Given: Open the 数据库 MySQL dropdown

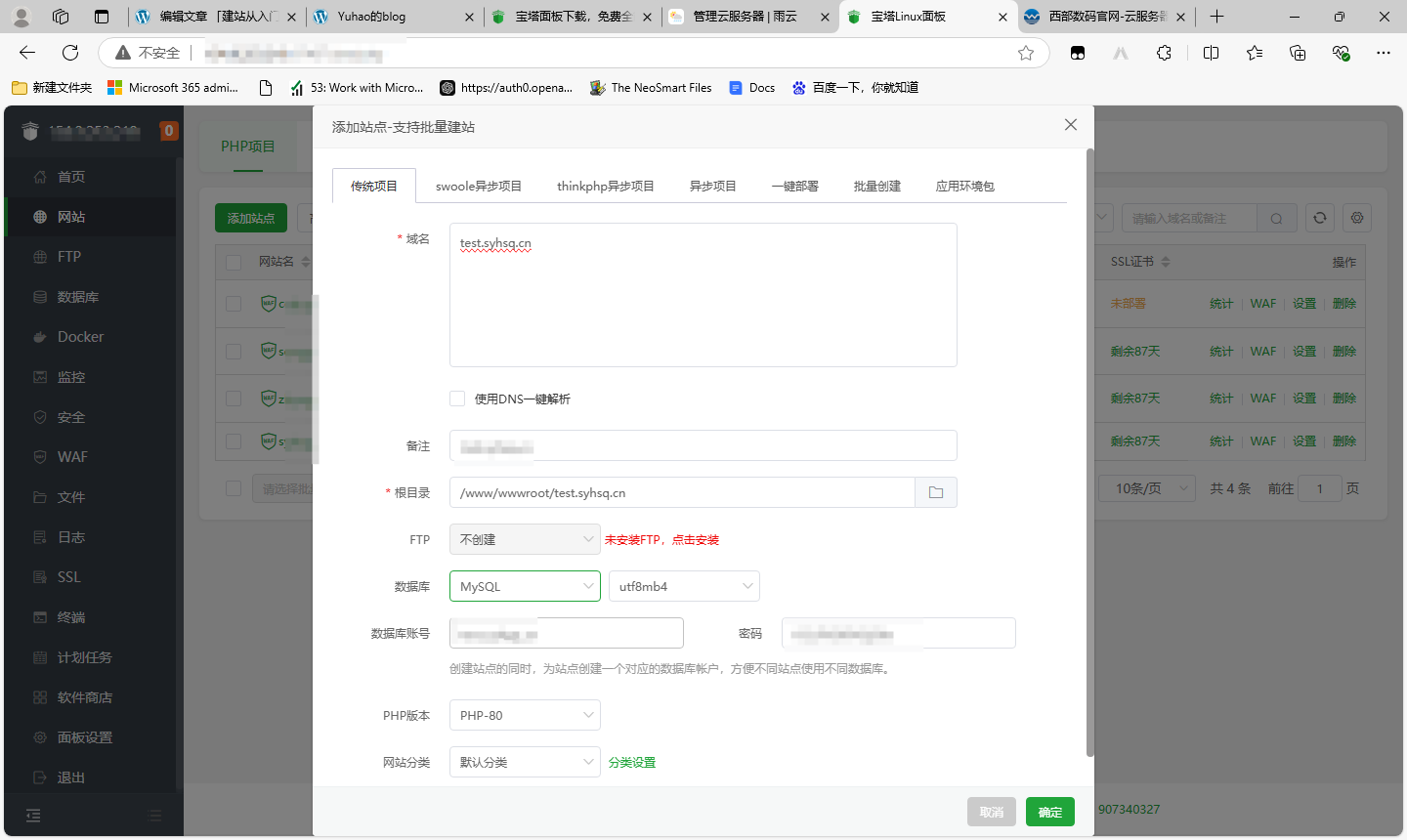Looking at the screenshot, I should coord(525,586).
